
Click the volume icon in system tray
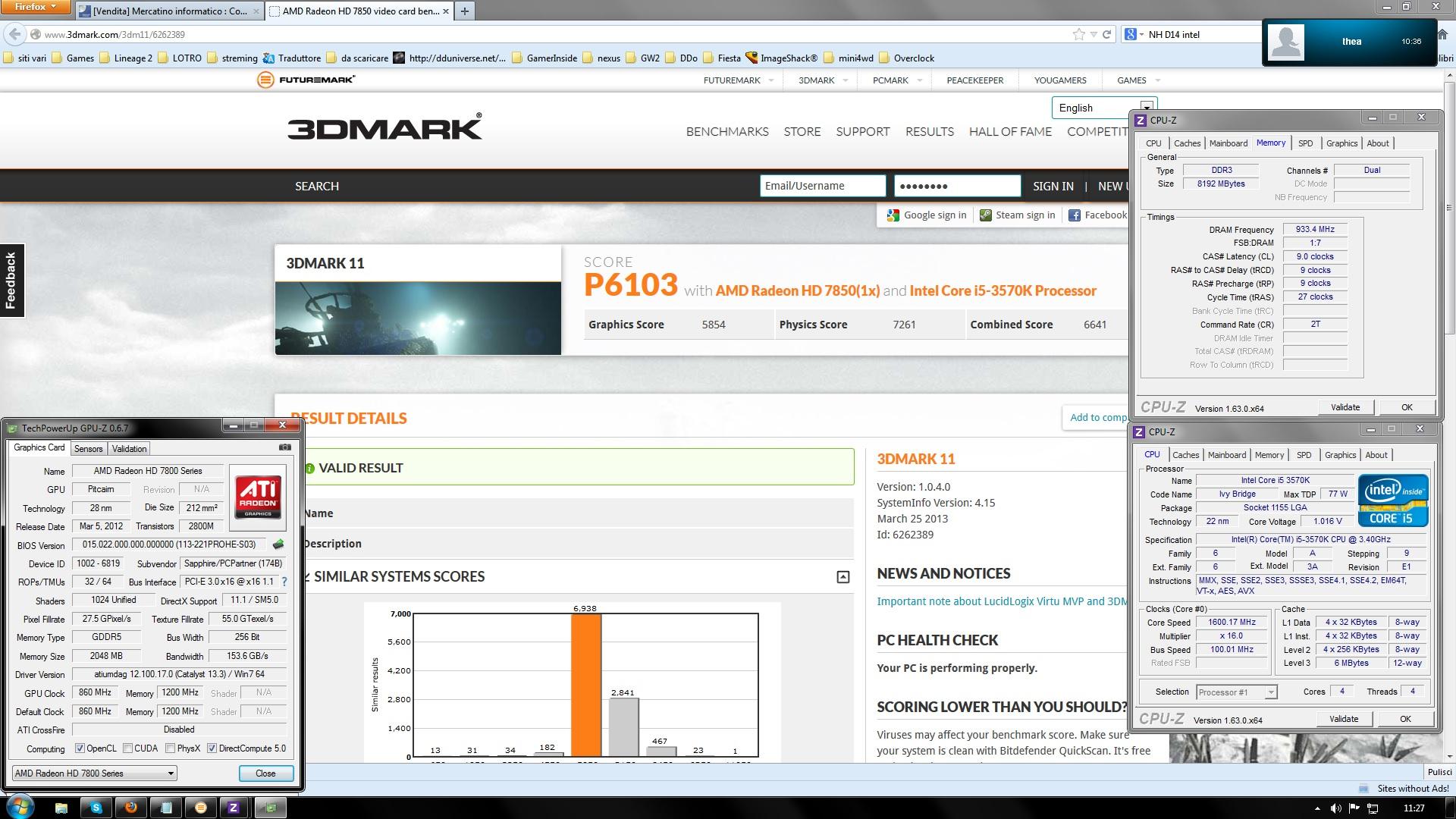coord(1335,808)
